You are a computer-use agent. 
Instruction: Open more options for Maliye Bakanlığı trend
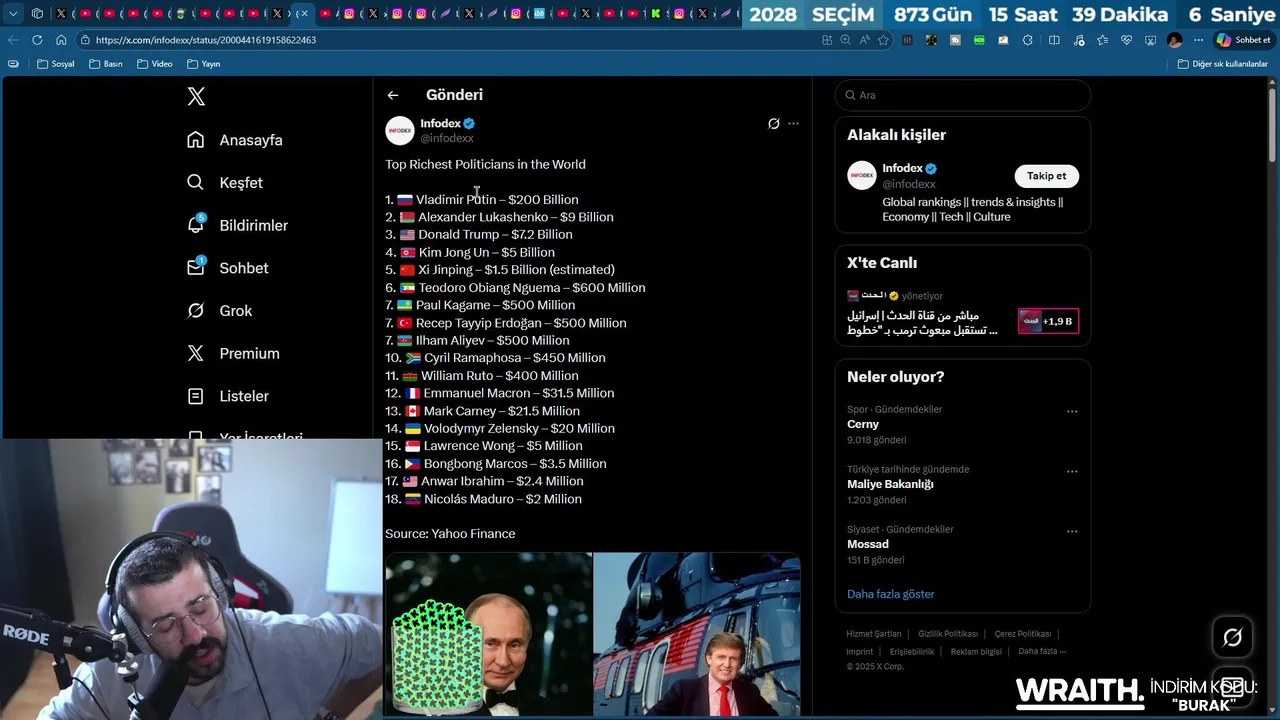(x=1072, y=471)
